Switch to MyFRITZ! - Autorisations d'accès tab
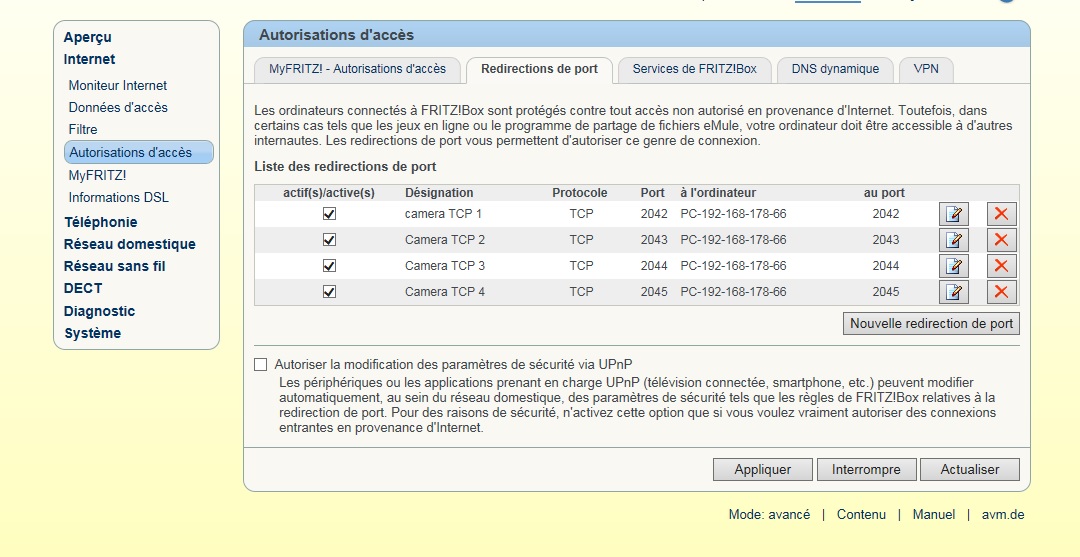1080x557 pixels. click(357, 69)
